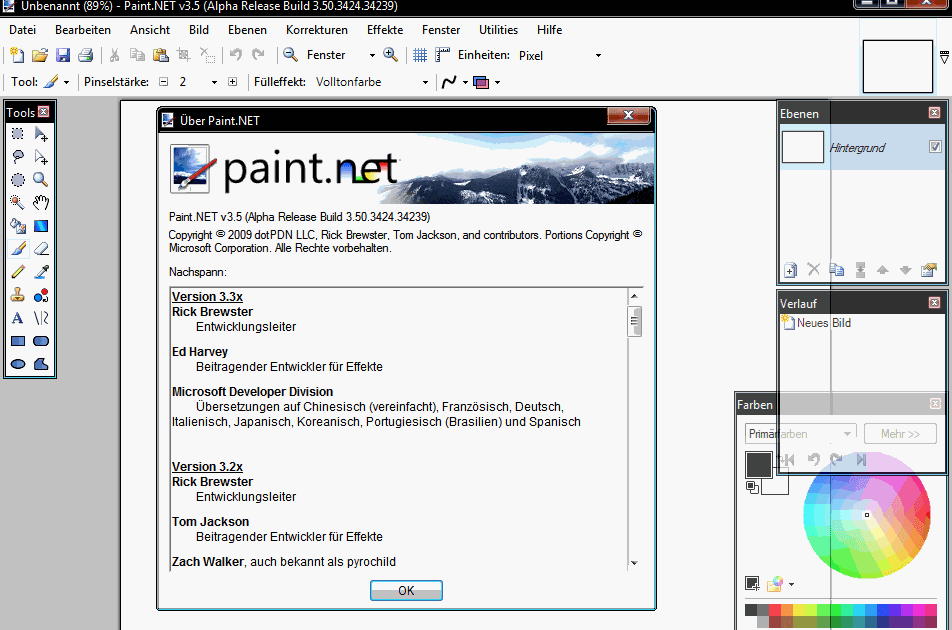Select the Rectangle Select tool
Screen dimensions: 952x630
(x=18, y=134)
